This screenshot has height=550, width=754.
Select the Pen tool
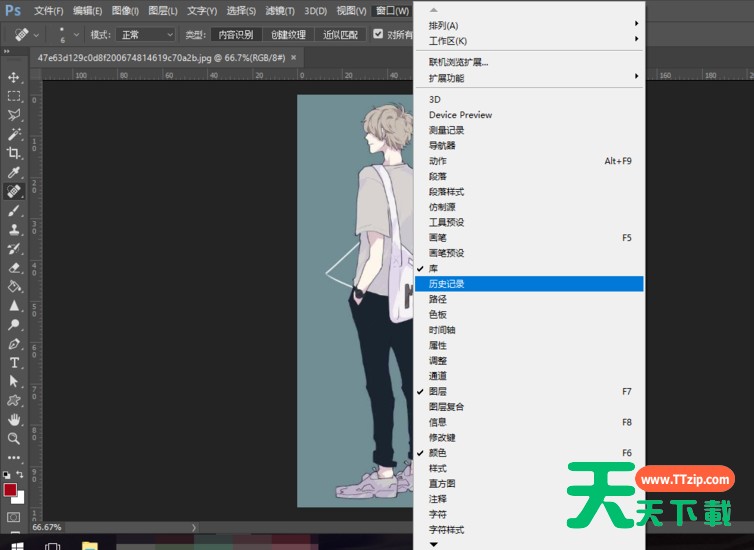click(x=14, y=344)
